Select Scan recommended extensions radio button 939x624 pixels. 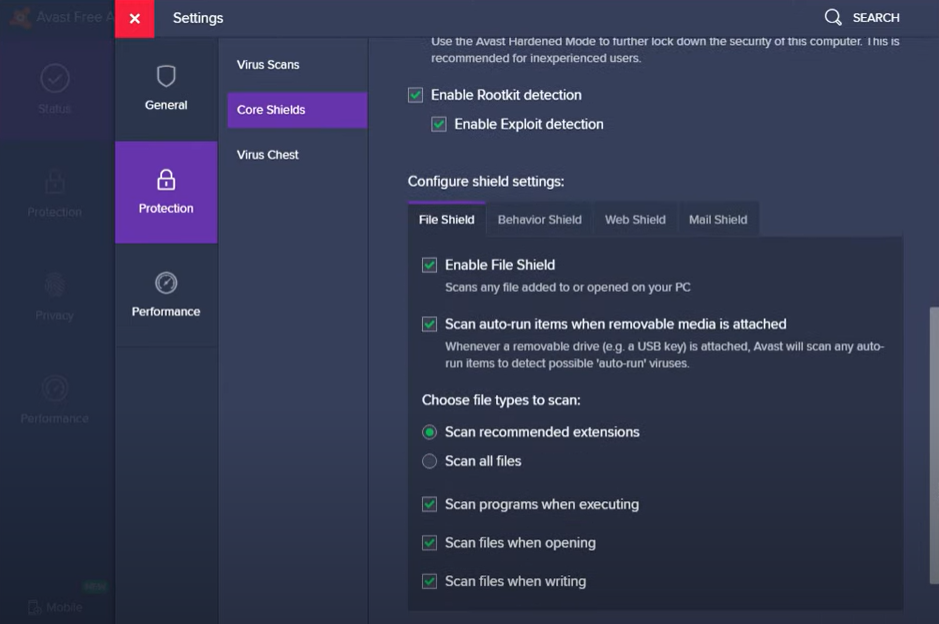point(429,432)
